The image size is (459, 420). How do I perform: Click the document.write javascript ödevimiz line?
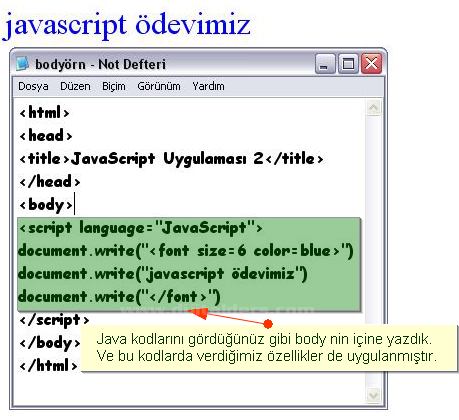coord(163,274)
